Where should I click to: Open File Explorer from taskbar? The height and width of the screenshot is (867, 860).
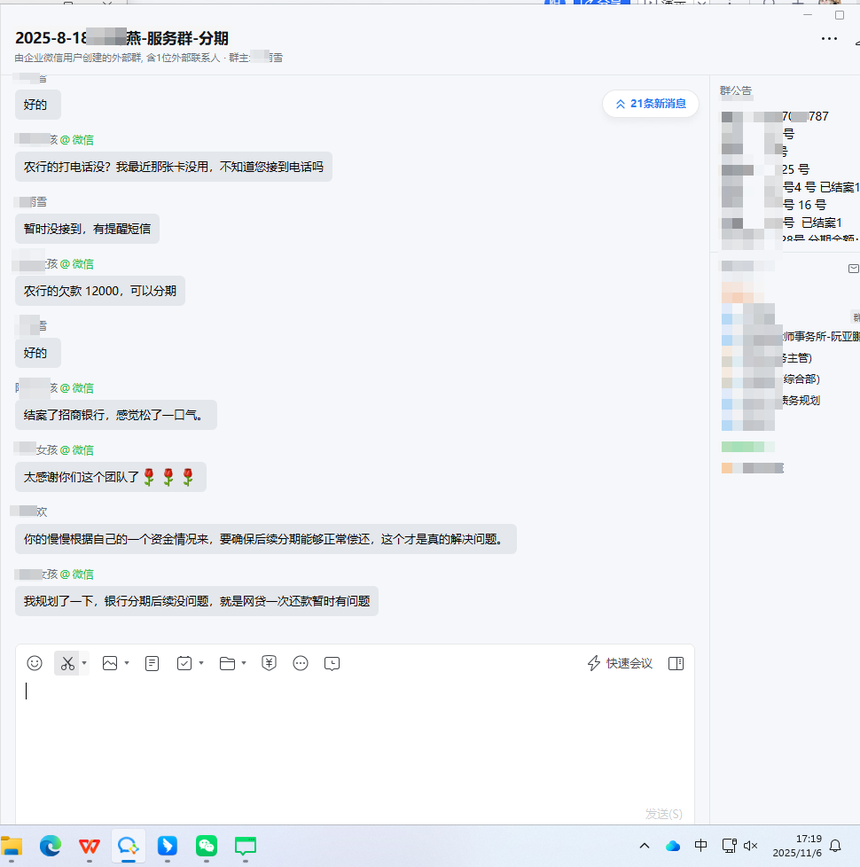pos(11,846)
